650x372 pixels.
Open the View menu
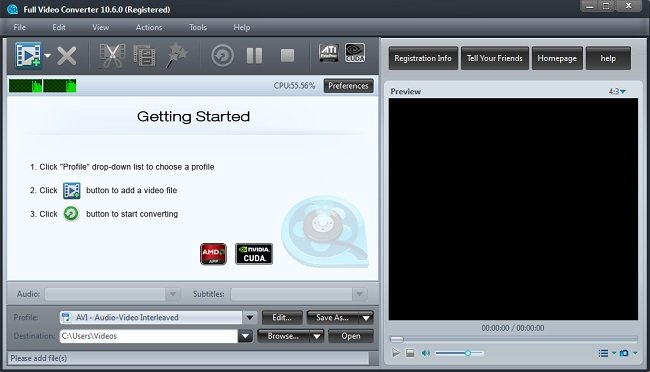click(100, 27)
